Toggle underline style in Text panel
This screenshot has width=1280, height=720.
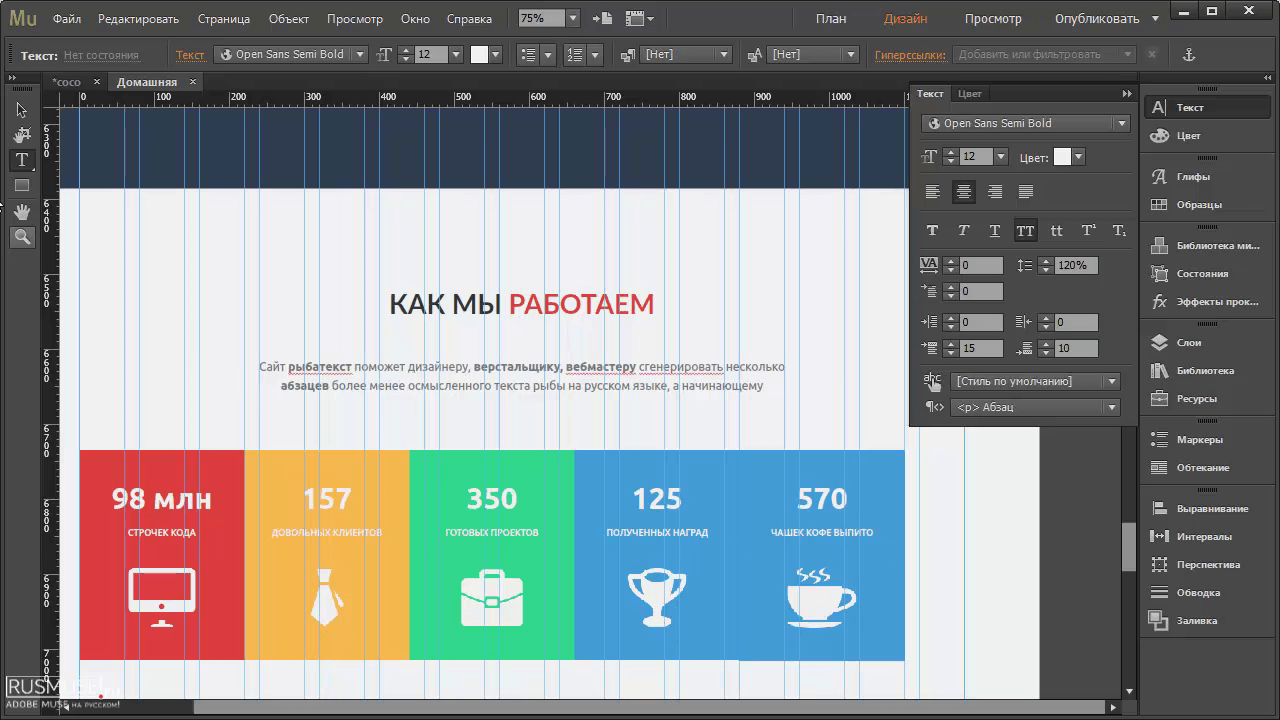pos(995,231)
